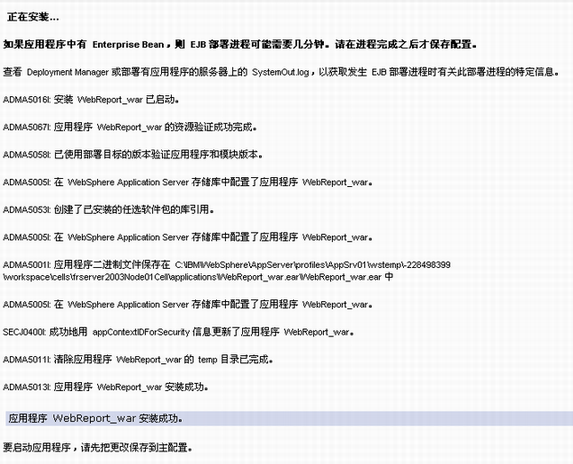Image resolution: width=573 pixels, height=464 pixels.
Task: Click the second ADMA5005I repository message
Action: [188, 237]
